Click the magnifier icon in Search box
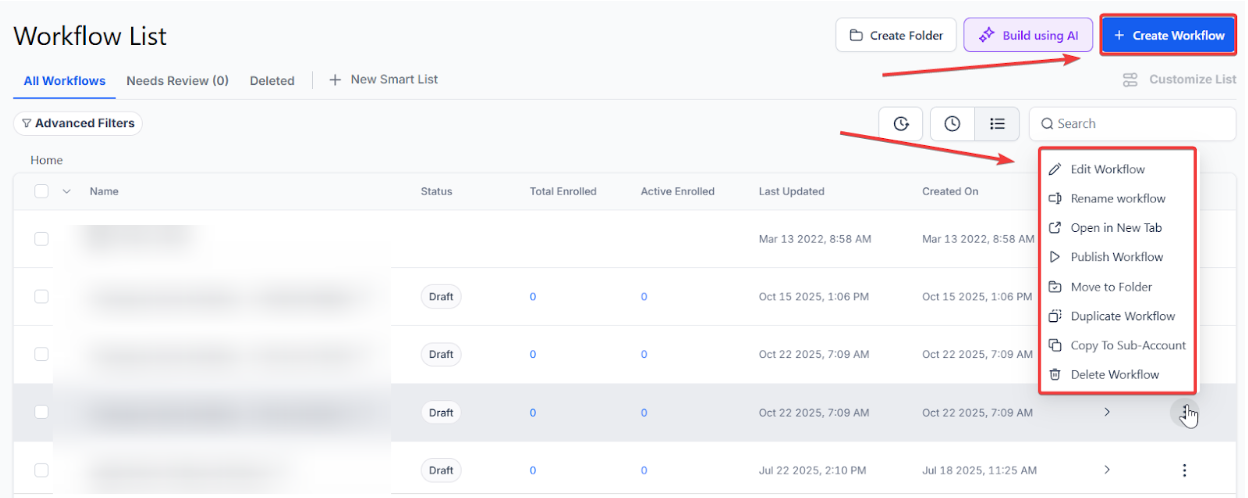This screenshot has width=1248, height=498. [1047, 124]
